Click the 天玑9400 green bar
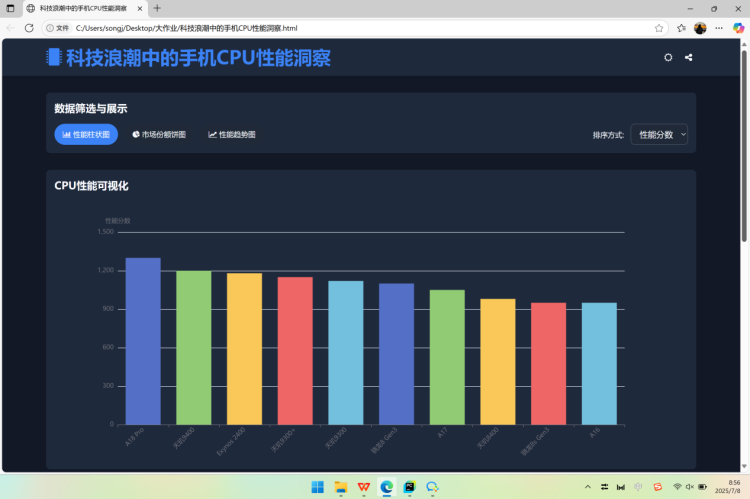750x499 pixels. click(194, 348)
